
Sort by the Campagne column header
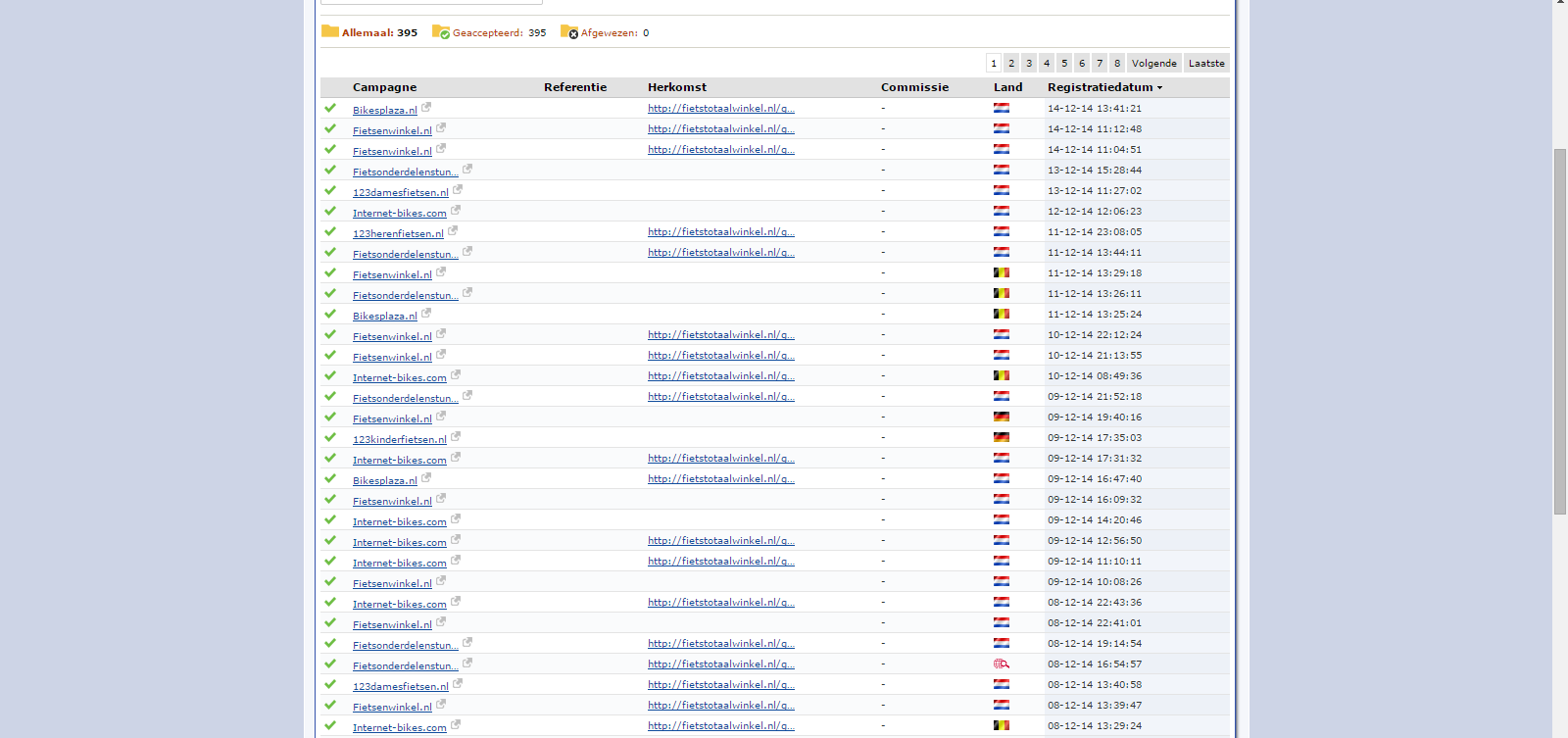click(384, 87)
